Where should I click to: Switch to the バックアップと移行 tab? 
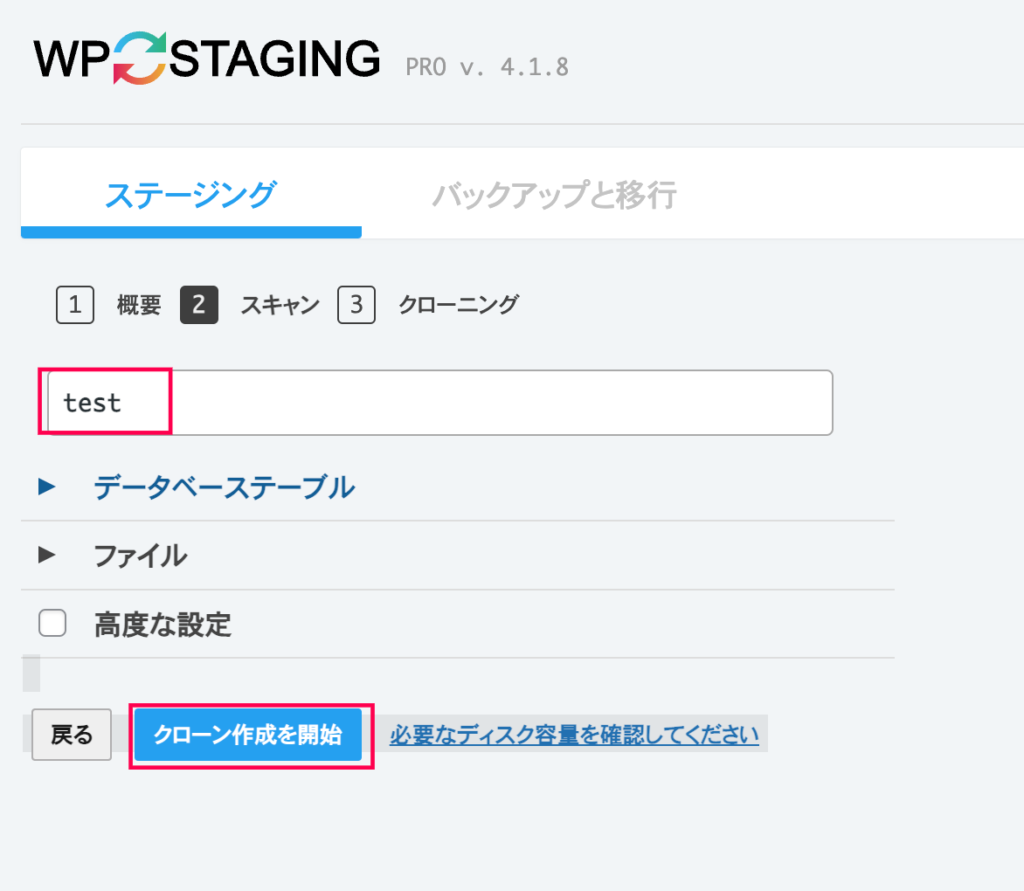[x=554, y=195]
